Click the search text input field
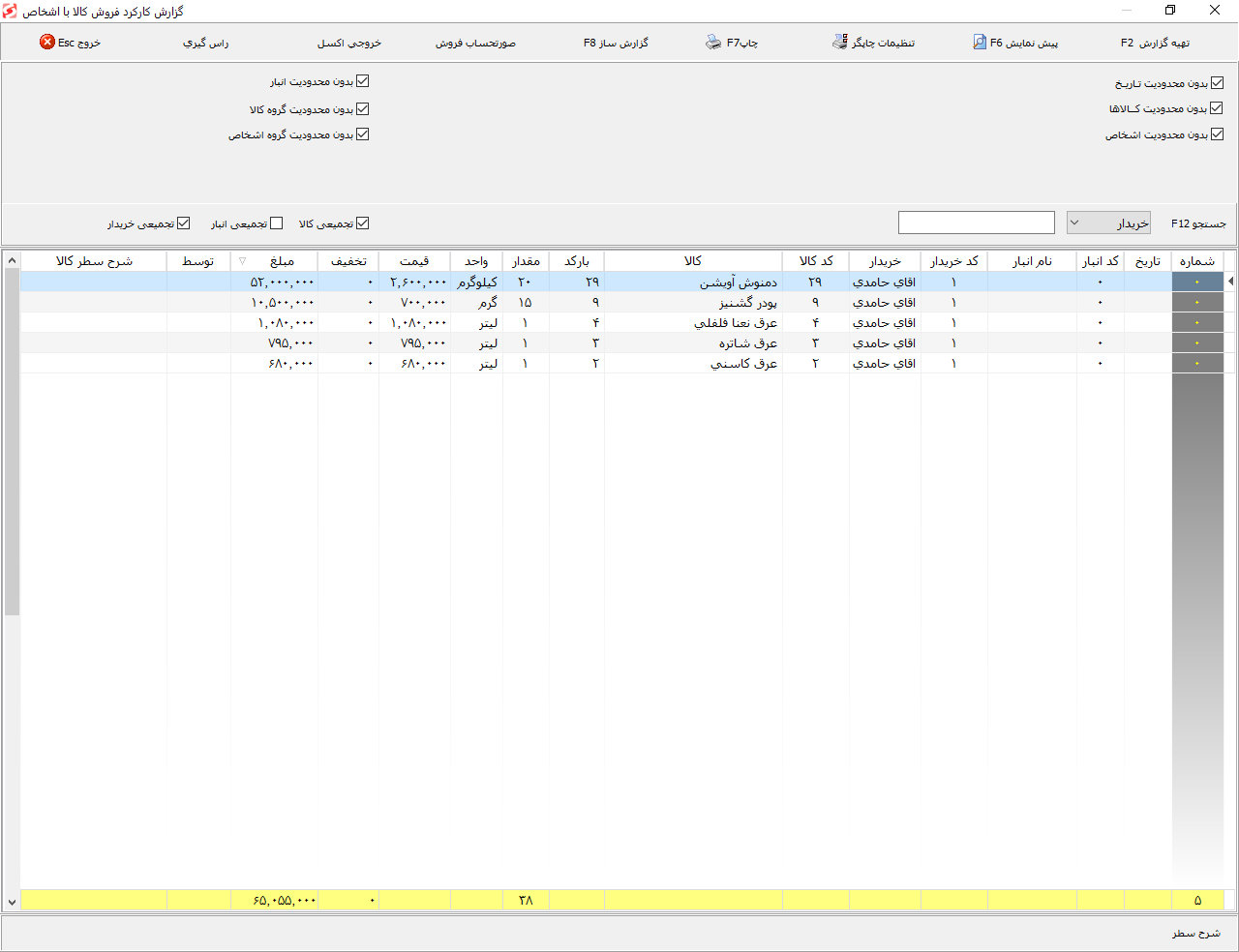The width and height of the screenshot is (1239, 952). 977,223
